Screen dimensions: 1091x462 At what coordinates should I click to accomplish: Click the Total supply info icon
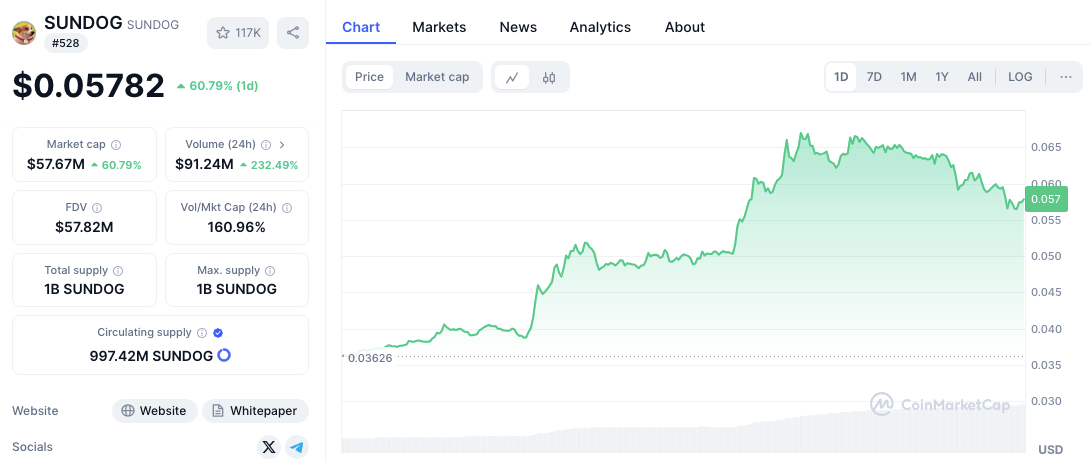click(118, 271)
